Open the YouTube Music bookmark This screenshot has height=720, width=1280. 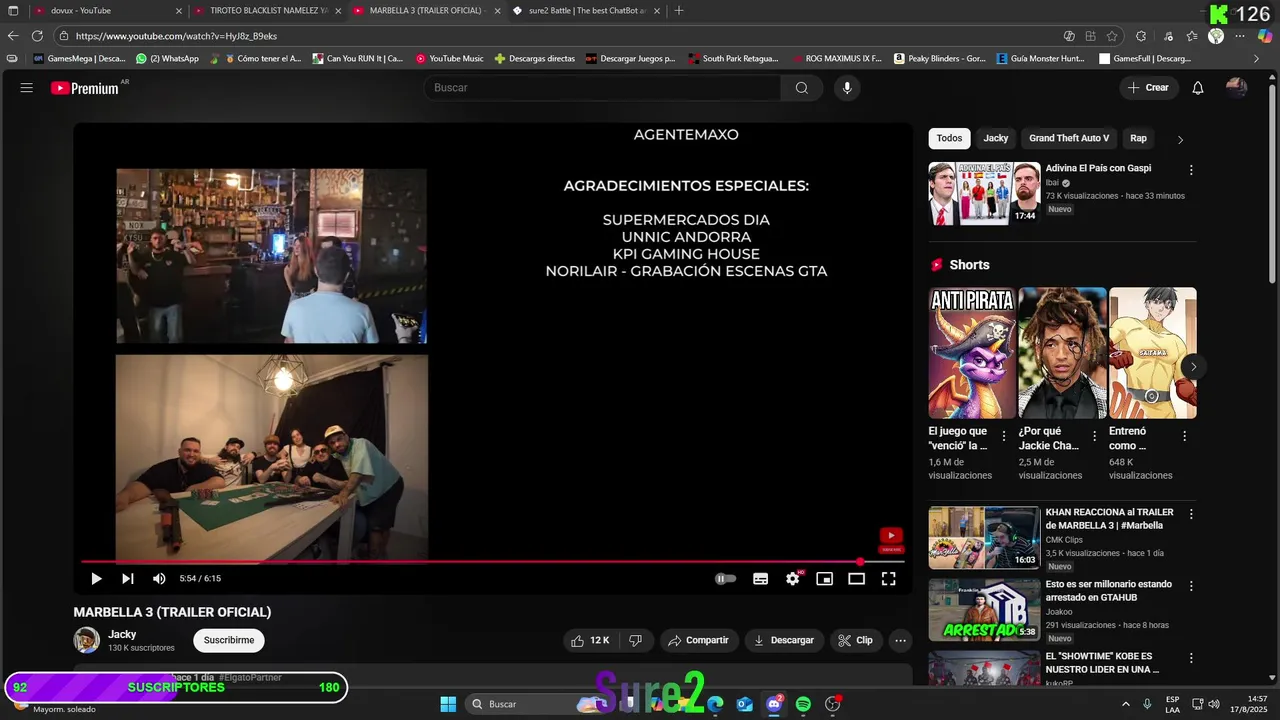pyautogui.click(x=450, y=59)
